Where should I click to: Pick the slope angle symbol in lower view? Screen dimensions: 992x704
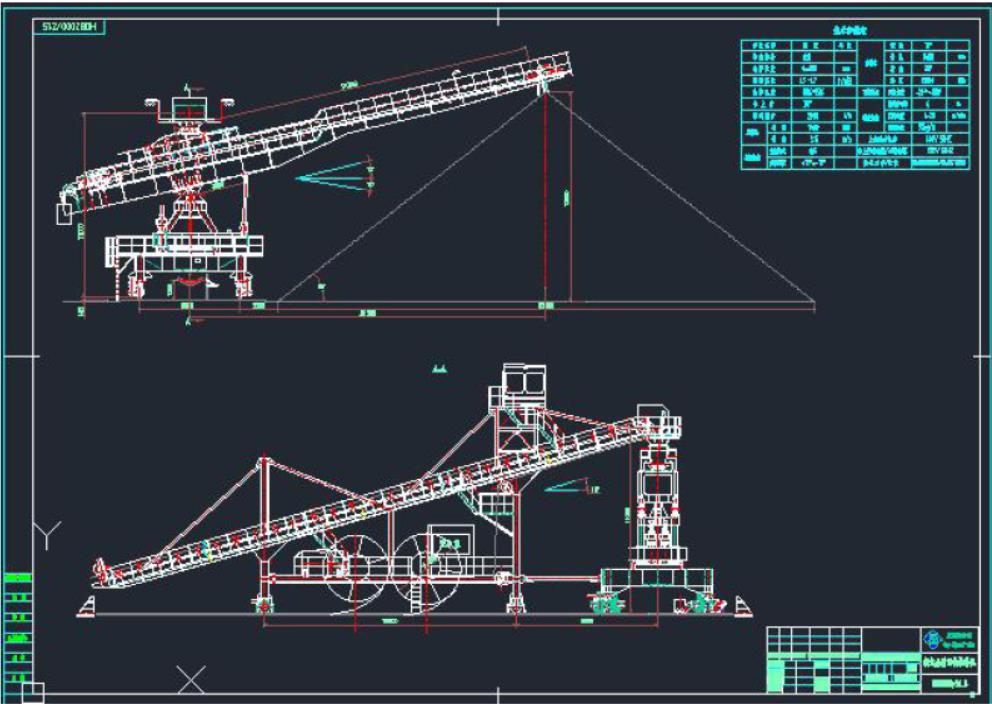pyautogui.click(x=570, y=487)
